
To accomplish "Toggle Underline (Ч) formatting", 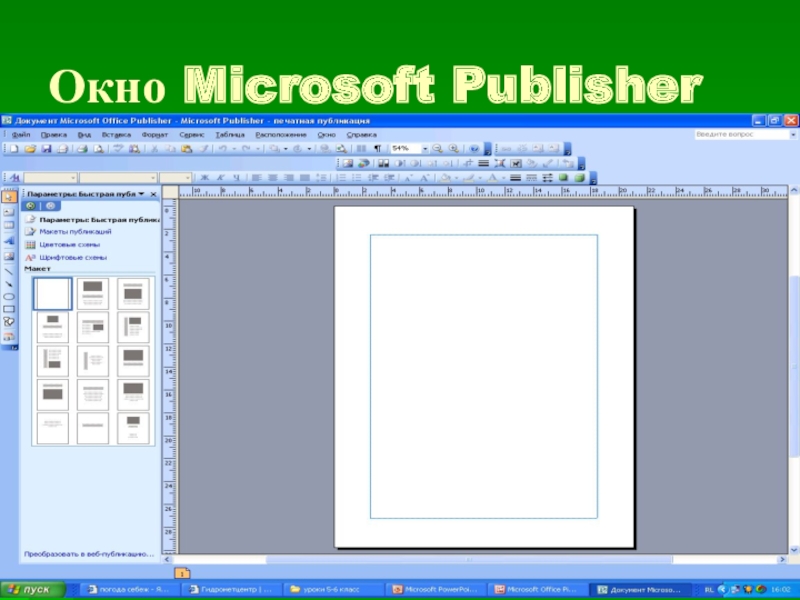I will pyautogui.click(x=236, y=178).
